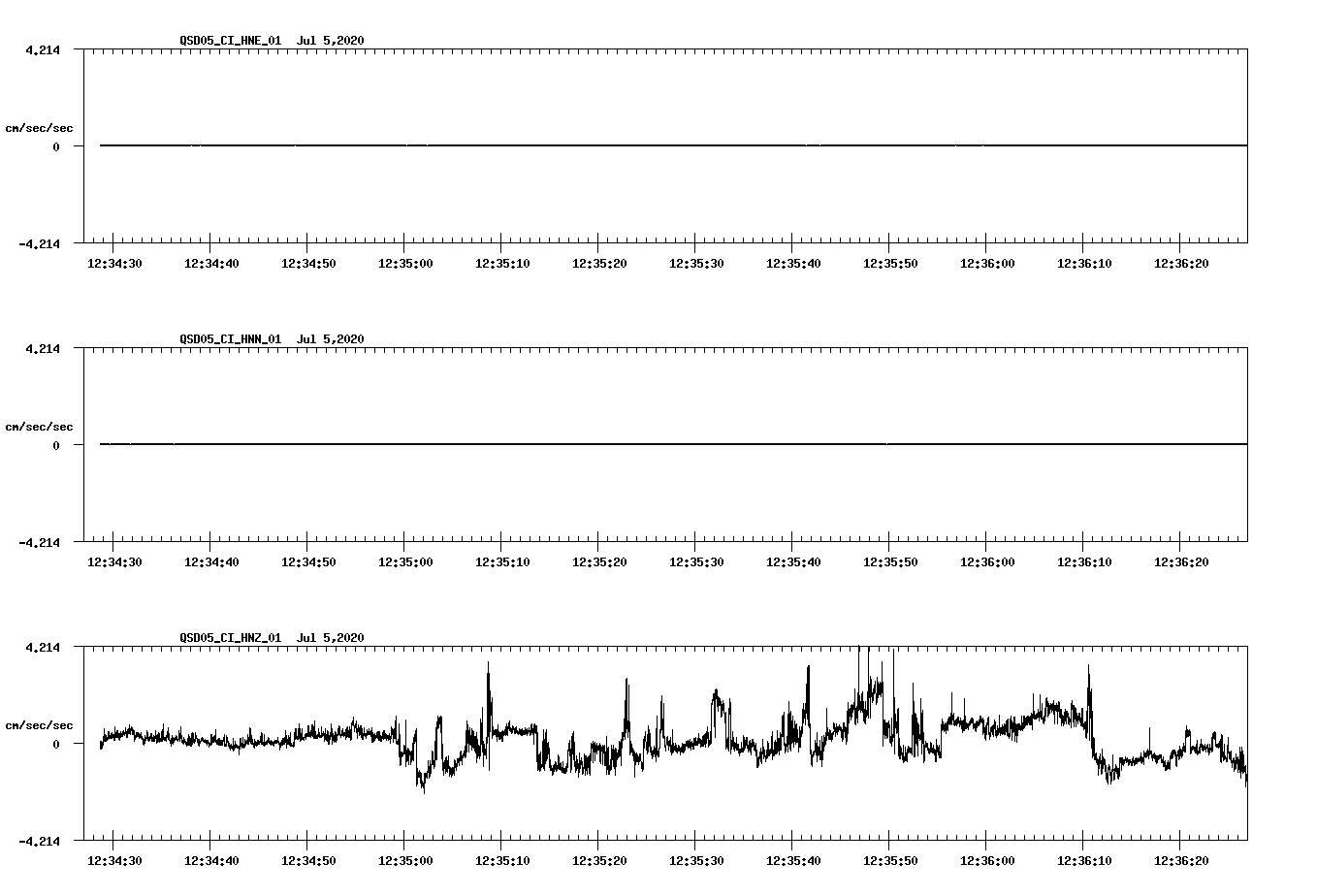Click the QSD05_CI_HNZ_01 plot title
Image resolution: width=1317 pixels, height=896 pixels.
tap(273, 638)
